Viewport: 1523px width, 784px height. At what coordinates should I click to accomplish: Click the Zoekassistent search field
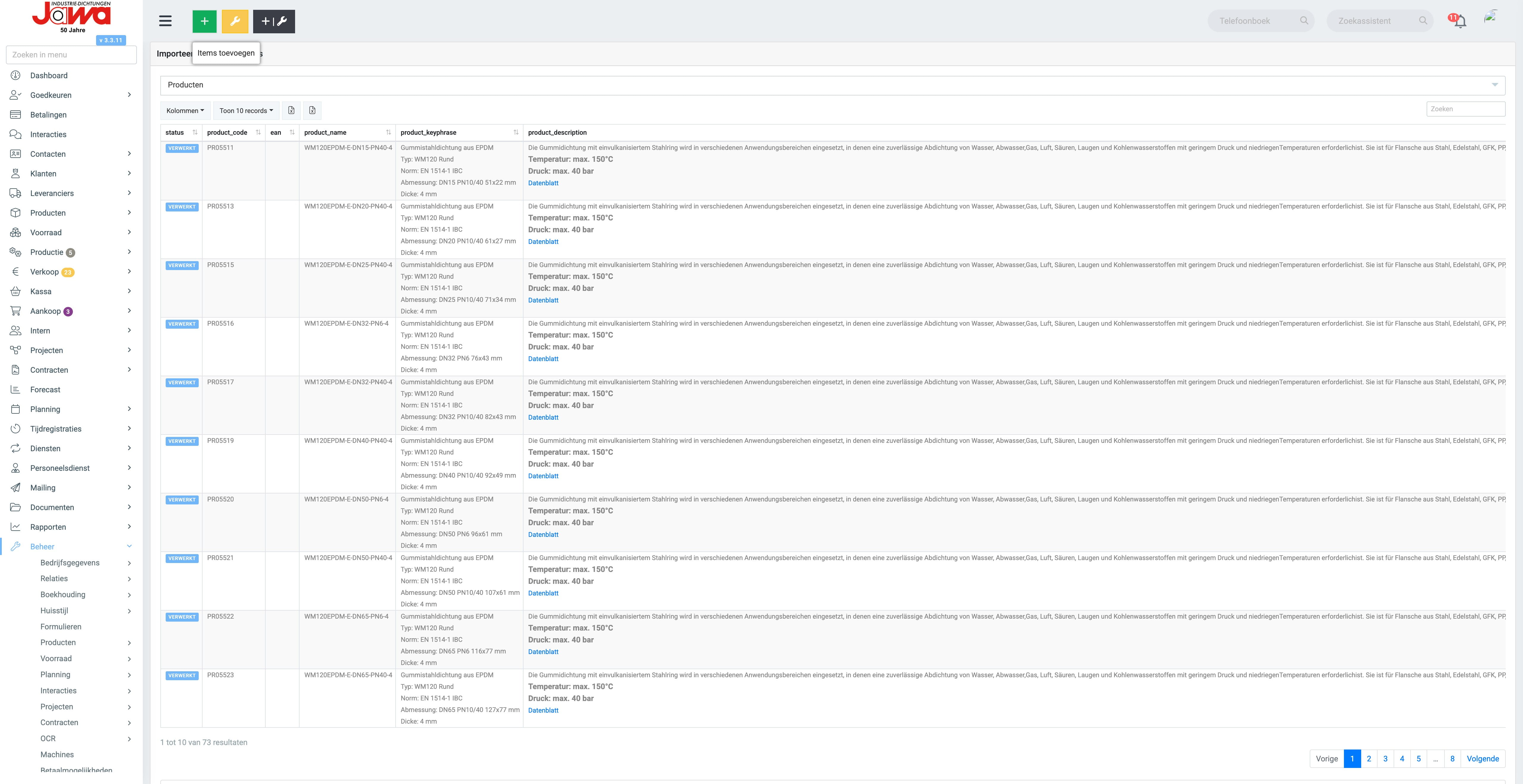click(1379, 21)
